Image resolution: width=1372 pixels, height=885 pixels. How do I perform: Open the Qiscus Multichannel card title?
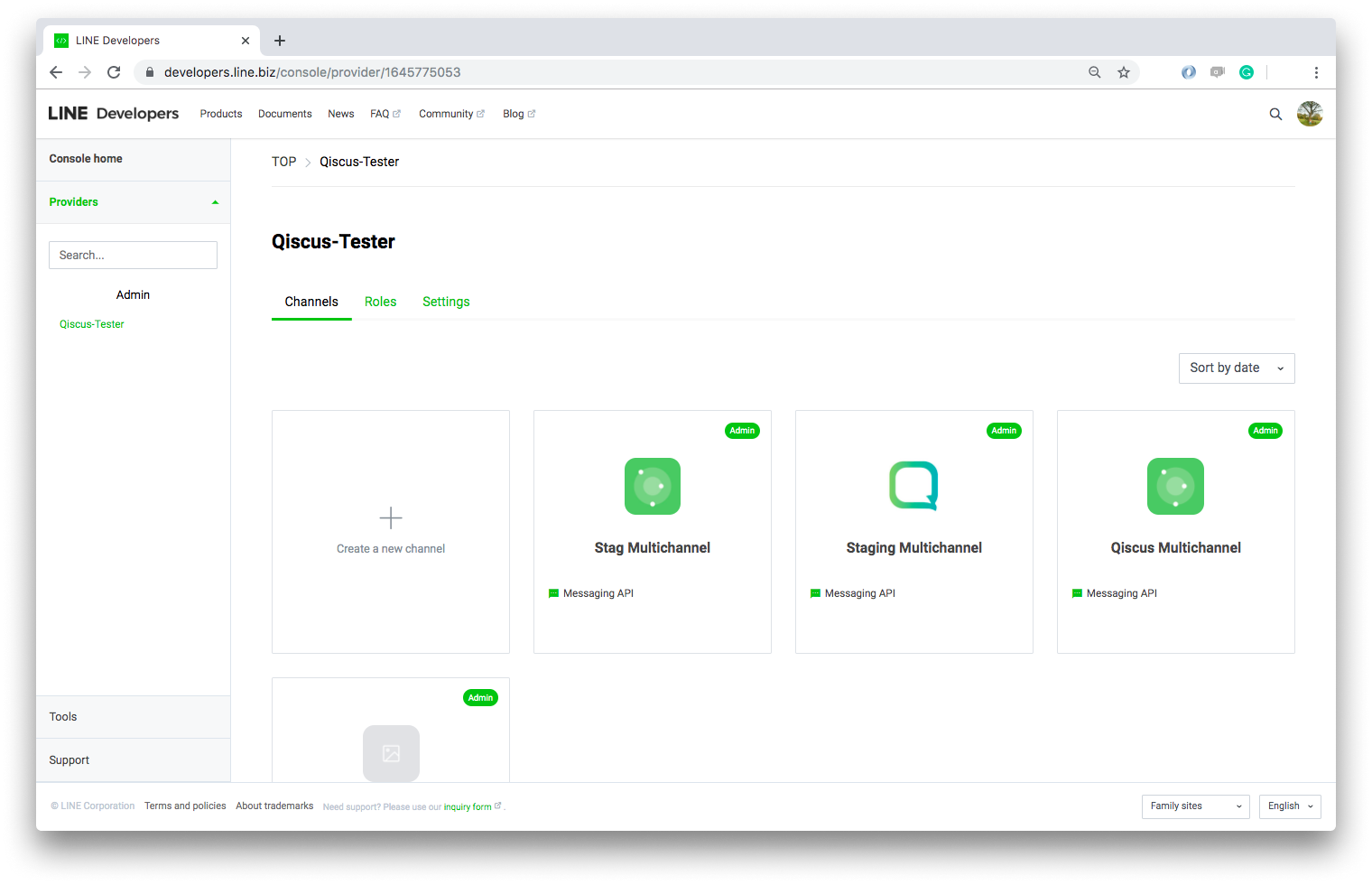pos(1176,547)
